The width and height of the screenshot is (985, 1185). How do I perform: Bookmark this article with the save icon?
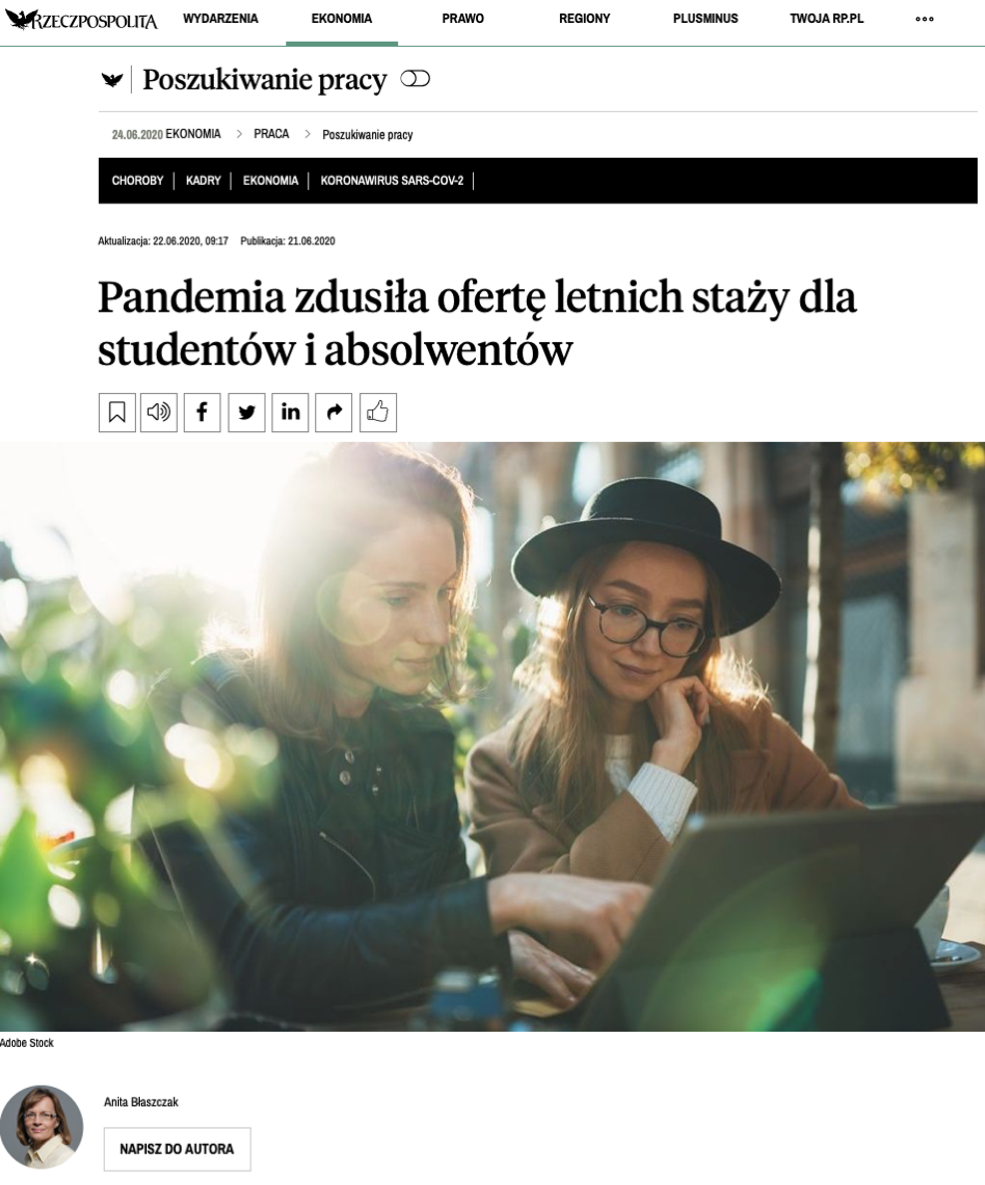point(117,413)
